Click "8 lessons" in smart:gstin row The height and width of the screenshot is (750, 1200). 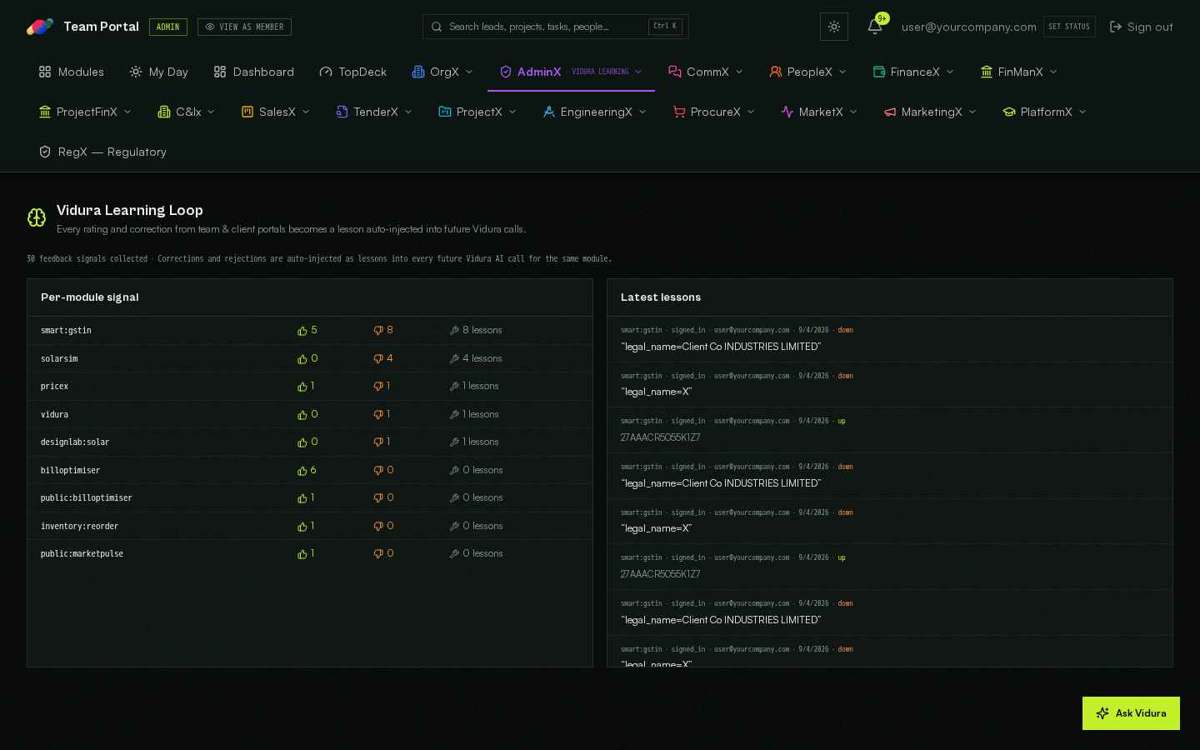[x=482, y=330]
